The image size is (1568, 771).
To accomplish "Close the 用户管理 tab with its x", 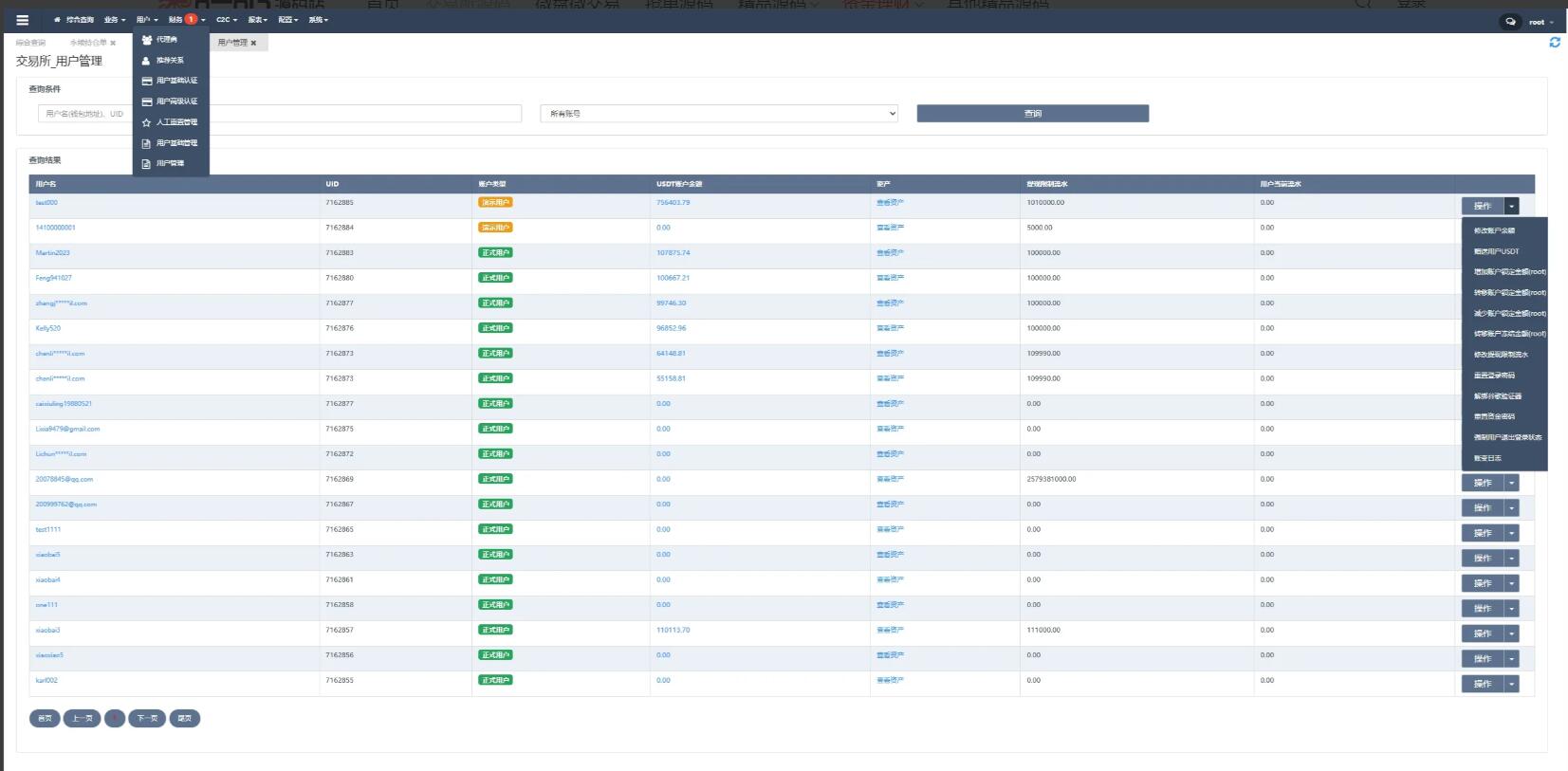I will coord(253,43).
